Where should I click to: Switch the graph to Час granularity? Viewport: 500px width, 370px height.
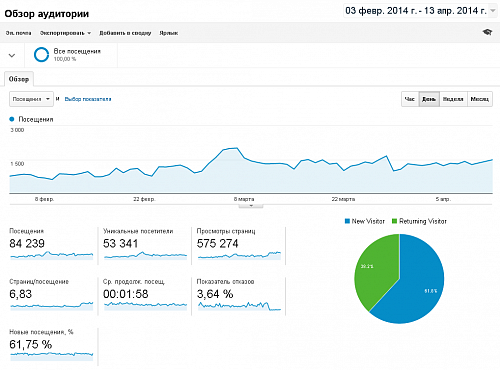[x=410, y=99]
